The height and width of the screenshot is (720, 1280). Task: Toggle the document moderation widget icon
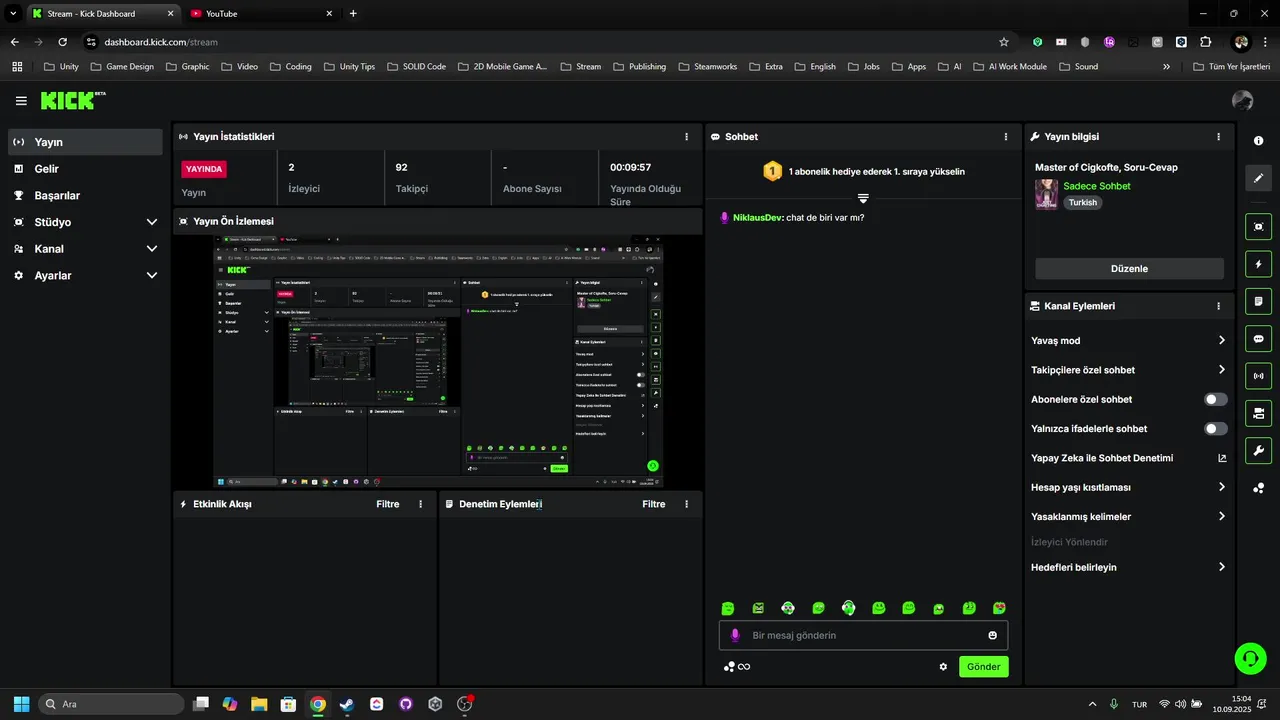(x=1259, y=301)
